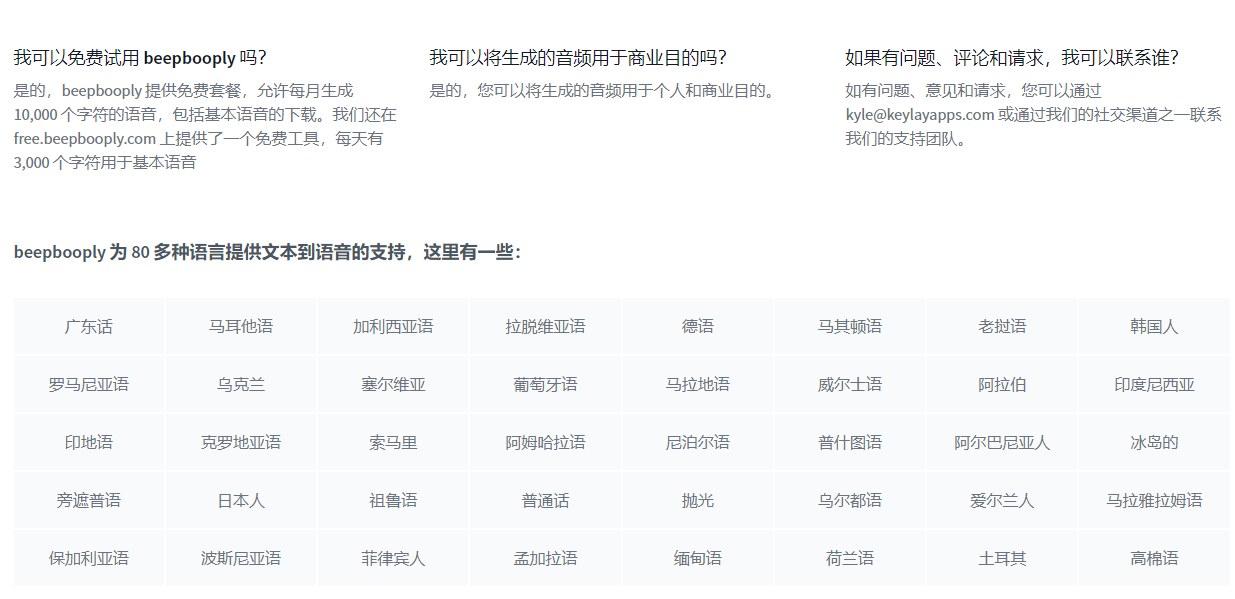Select the 乌尔都语 cell
Screen dimensions: 1235x599
849,500
